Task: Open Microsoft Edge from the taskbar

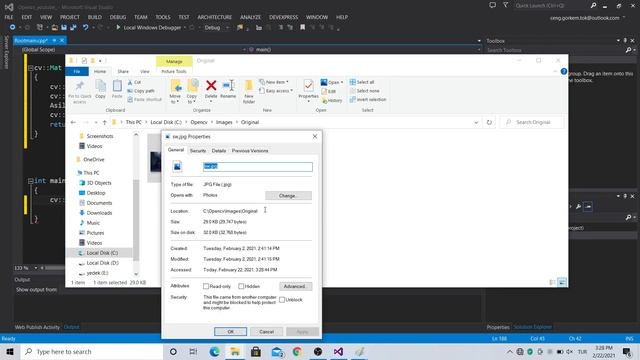Action: (214, 351)
